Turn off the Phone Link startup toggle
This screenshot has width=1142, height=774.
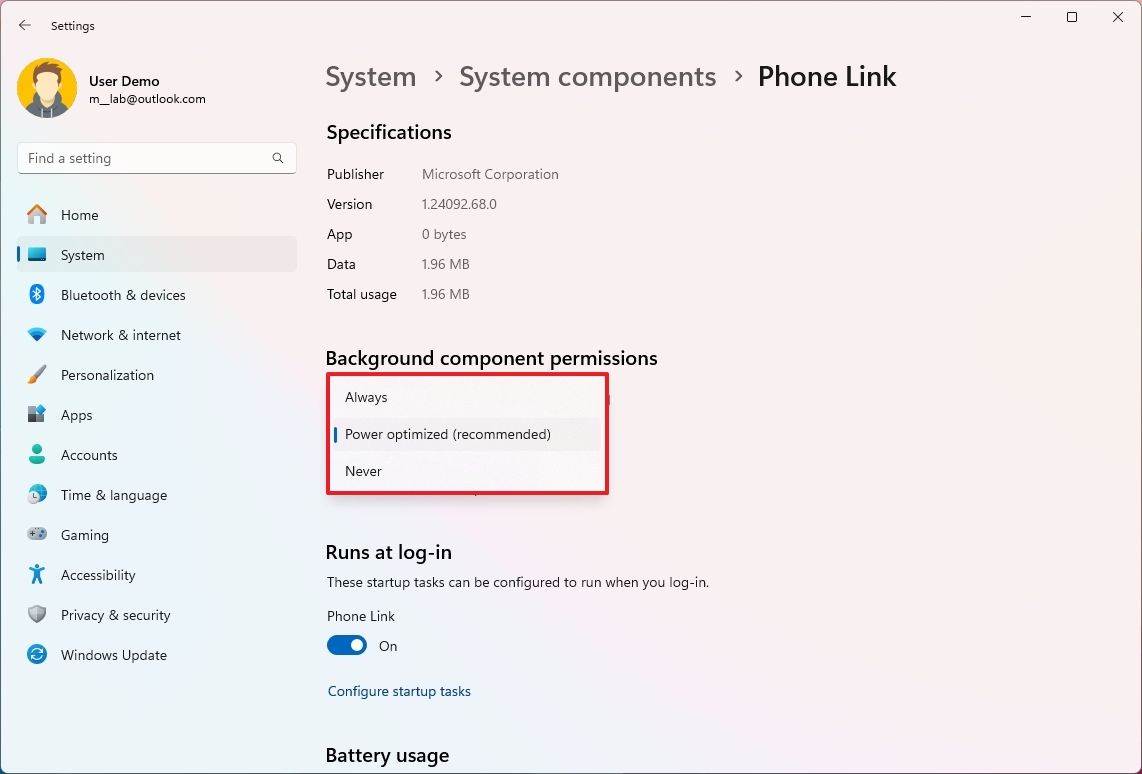coord(346,645)
